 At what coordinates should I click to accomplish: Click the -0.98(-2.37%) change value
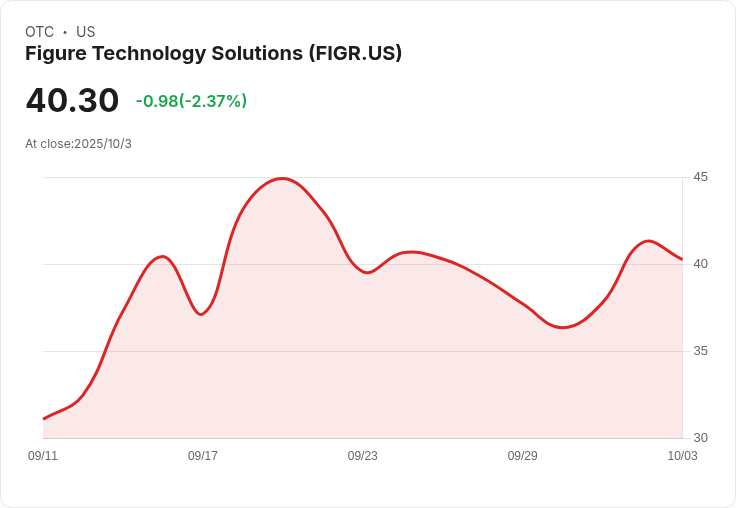click(191, 101)
